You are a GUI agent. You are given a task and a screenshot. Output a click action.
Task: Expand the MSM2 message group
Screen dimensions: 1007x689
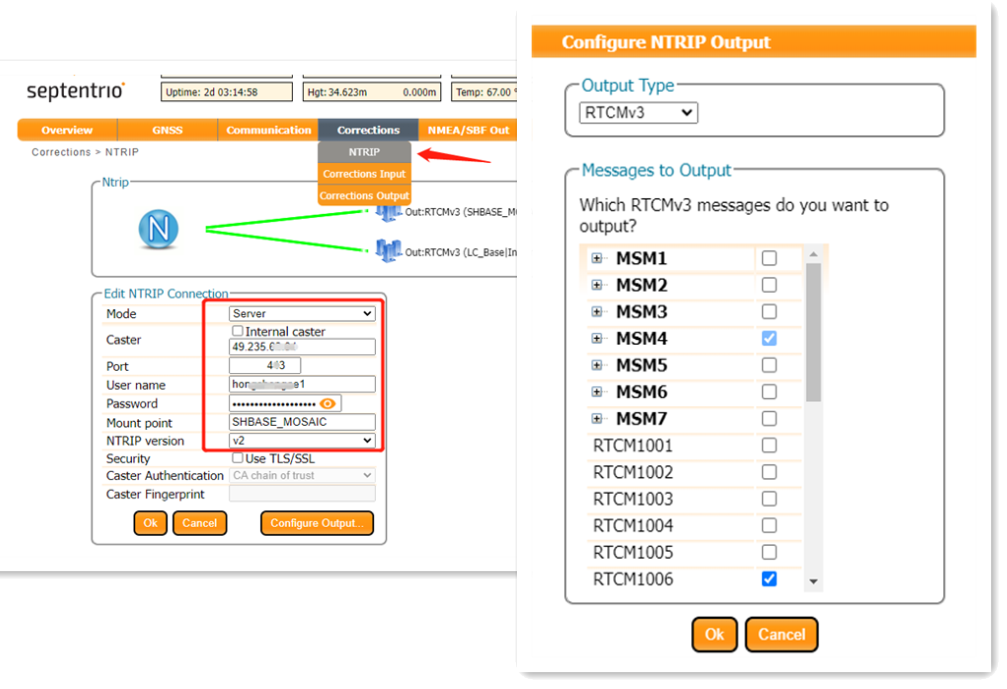597,285
